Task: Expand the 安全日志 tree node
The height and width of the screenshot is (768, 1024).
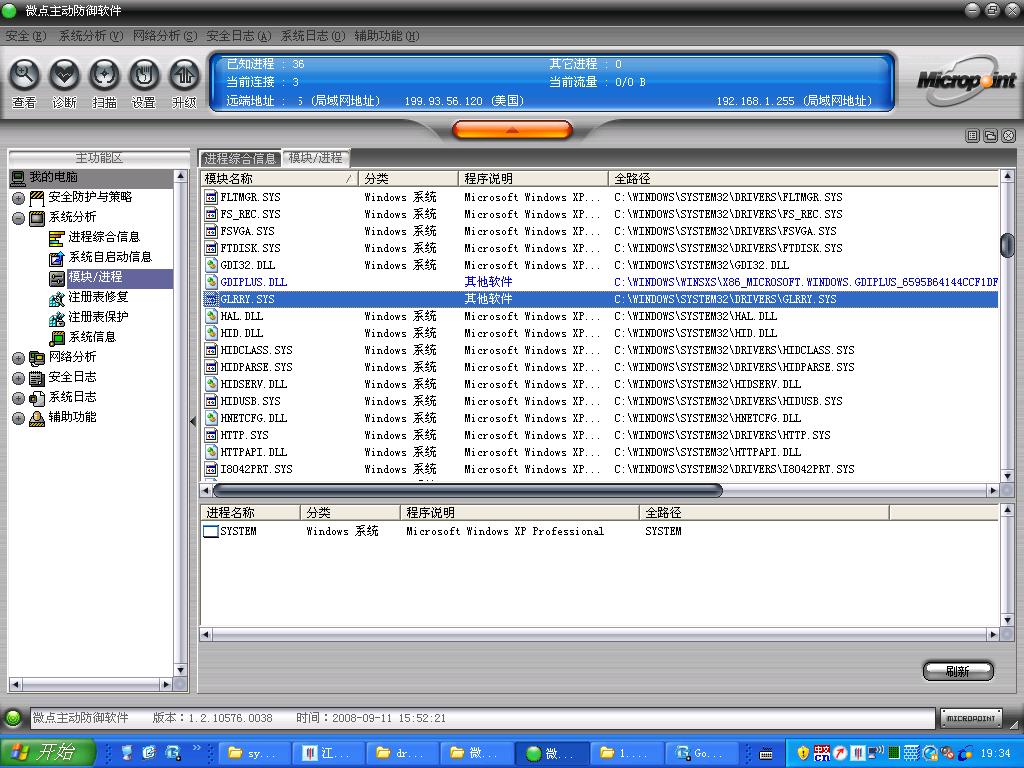Action: (x=18, y=378)
